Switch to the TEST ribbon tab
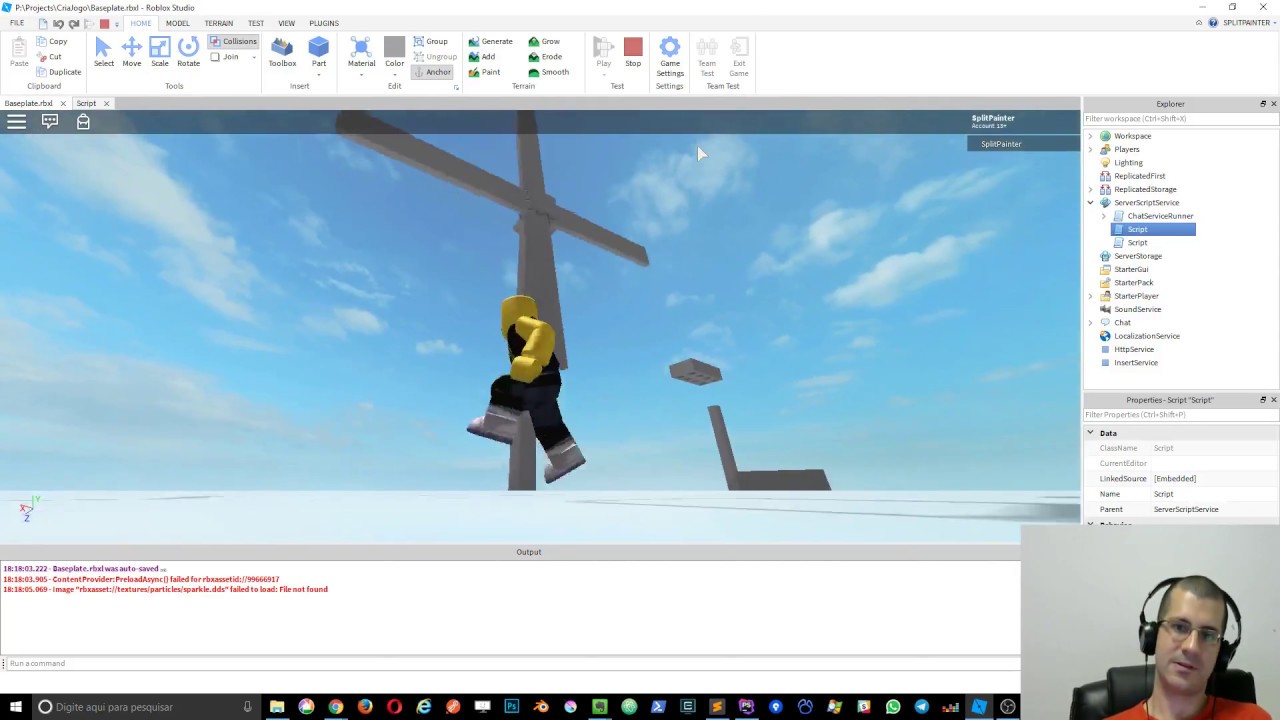1280x720 pixels. pyautogui.click(x=256, y=23)
